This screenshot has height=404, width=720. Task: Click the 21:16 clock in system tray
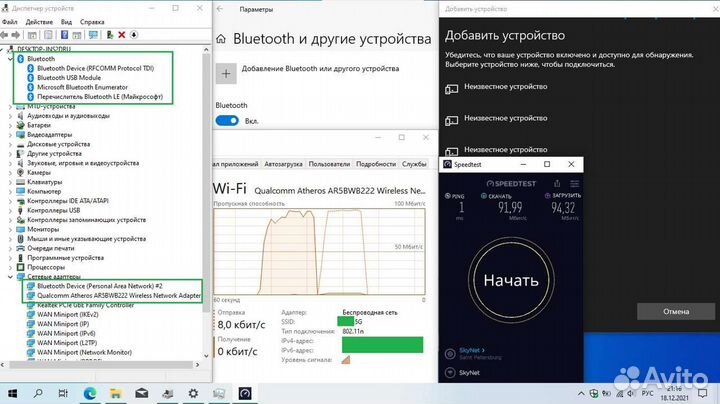pos(674,389)
